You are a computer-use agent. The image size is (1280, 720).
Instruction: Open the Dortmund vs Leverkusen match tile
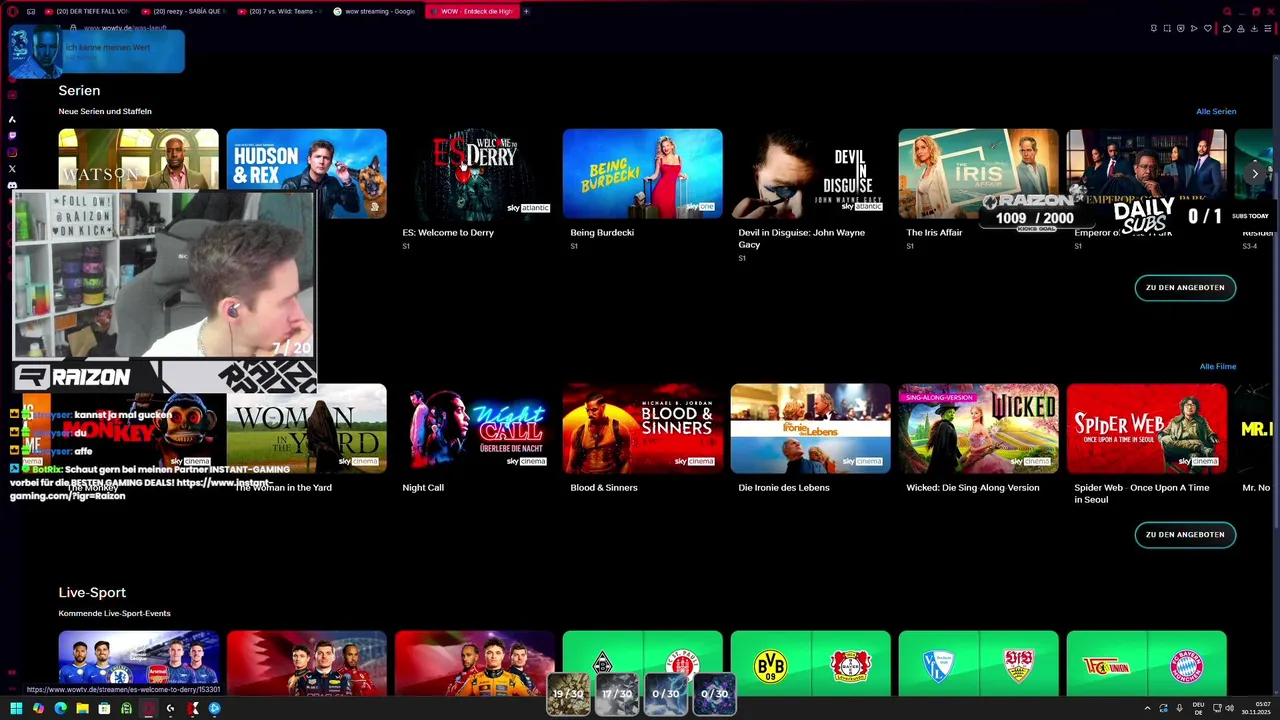(x=810, y=663)
